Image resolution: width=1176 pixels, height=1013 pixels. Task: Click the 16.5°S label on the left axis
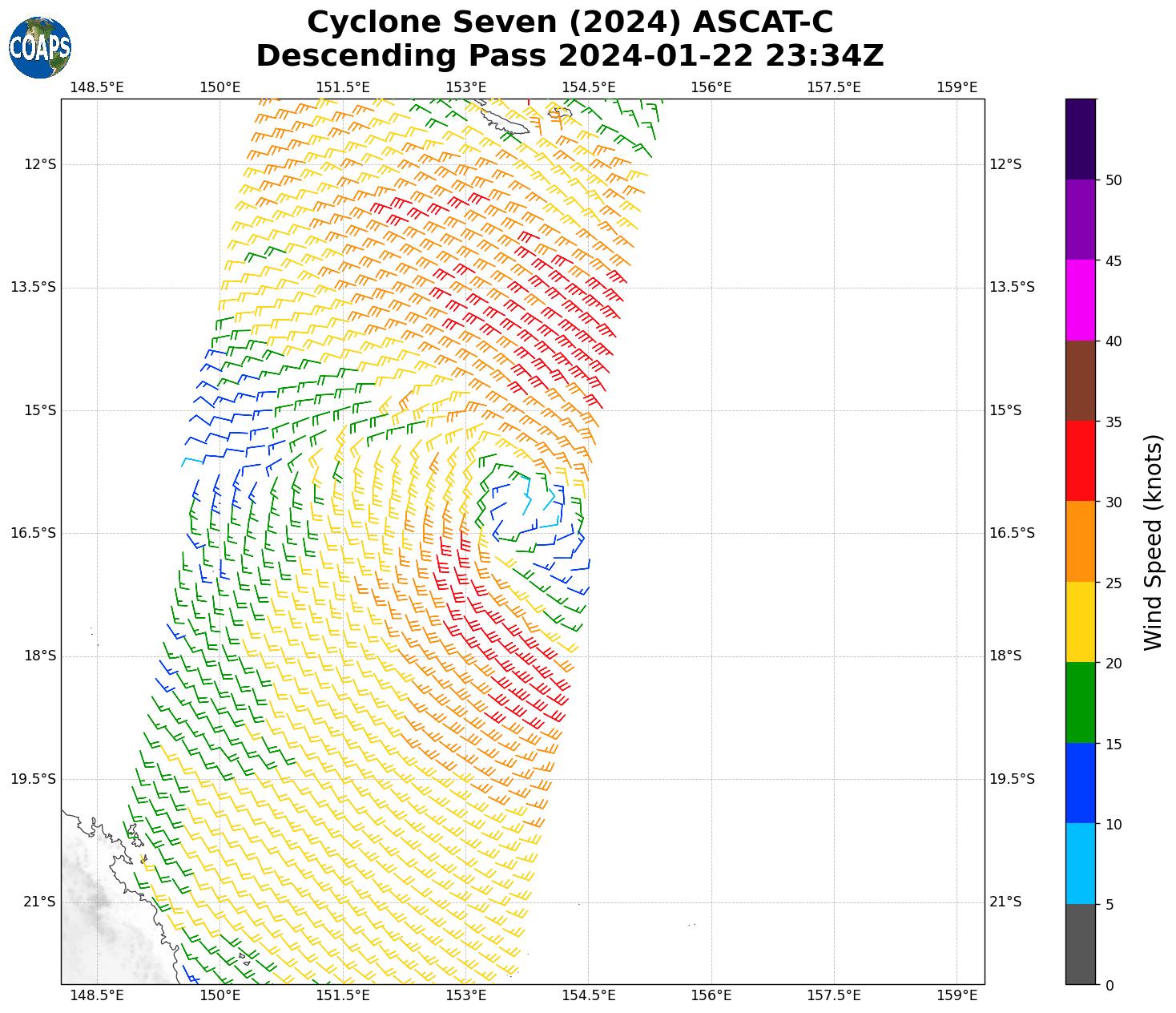coord(34,533)
